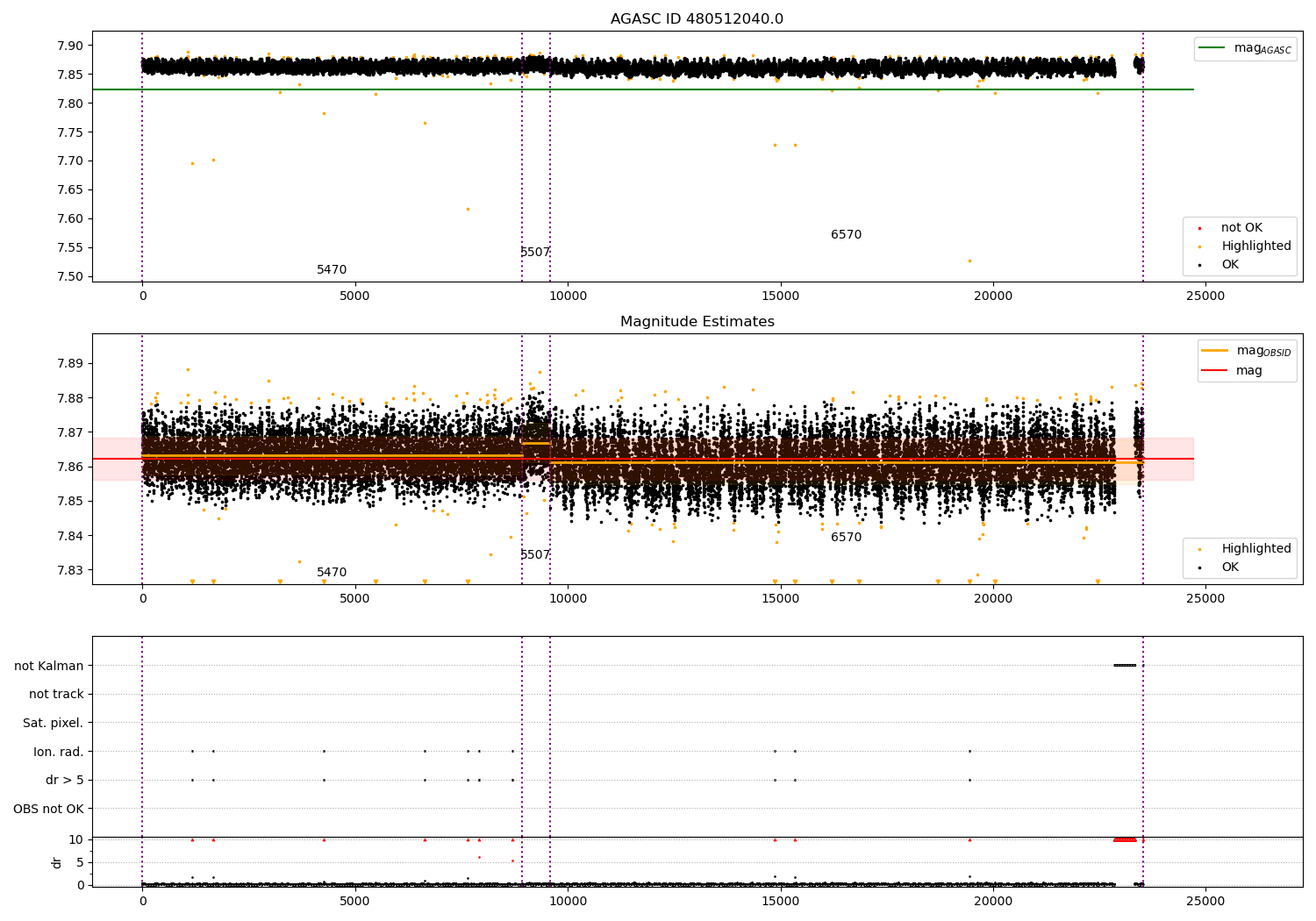Click "OK" legend entry in Magnitude Estimates panel
Image resolution: width=1316 pixels, height=921 pixels.
click(1219, 568)
